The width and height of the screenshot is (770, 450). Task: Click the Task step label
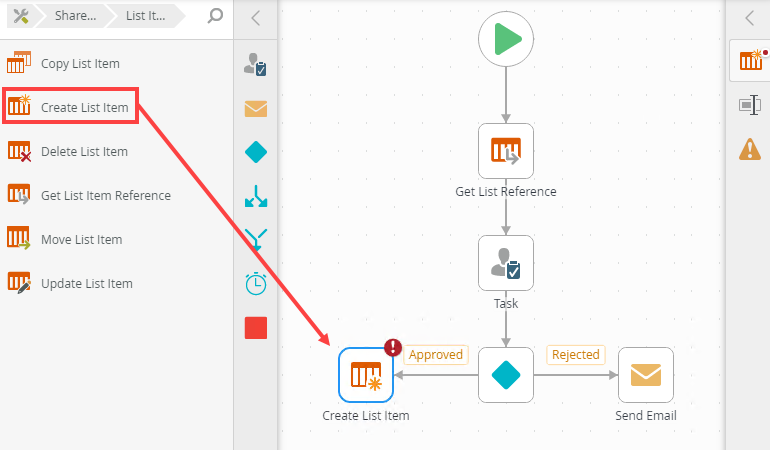click(506, 304)
